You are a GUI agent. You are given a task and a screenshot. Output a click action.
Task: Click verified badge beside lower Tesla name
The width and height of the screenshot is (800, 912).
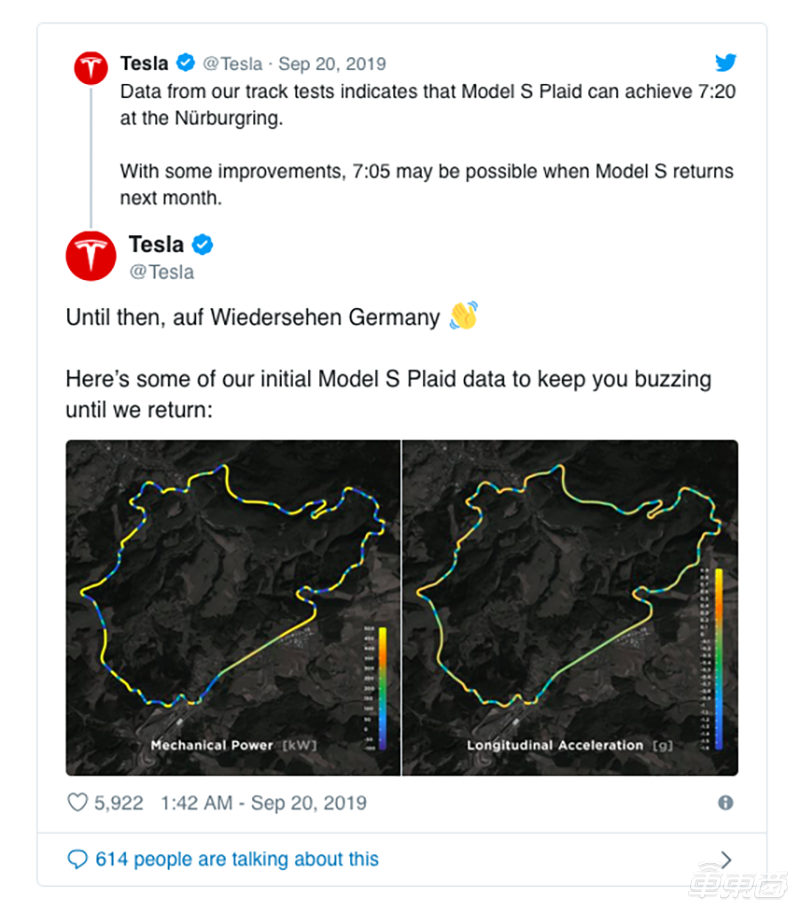(x=202, y=245)
